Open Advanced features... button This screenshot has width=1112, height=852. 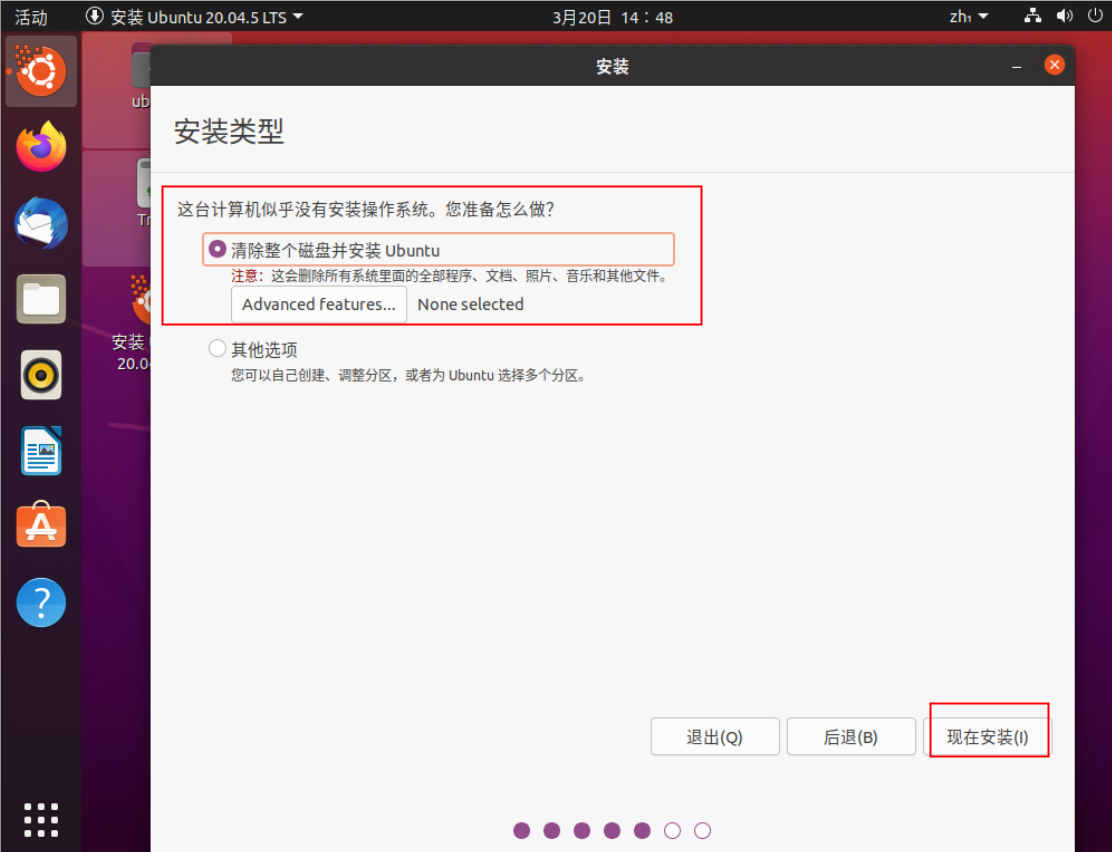318,304
